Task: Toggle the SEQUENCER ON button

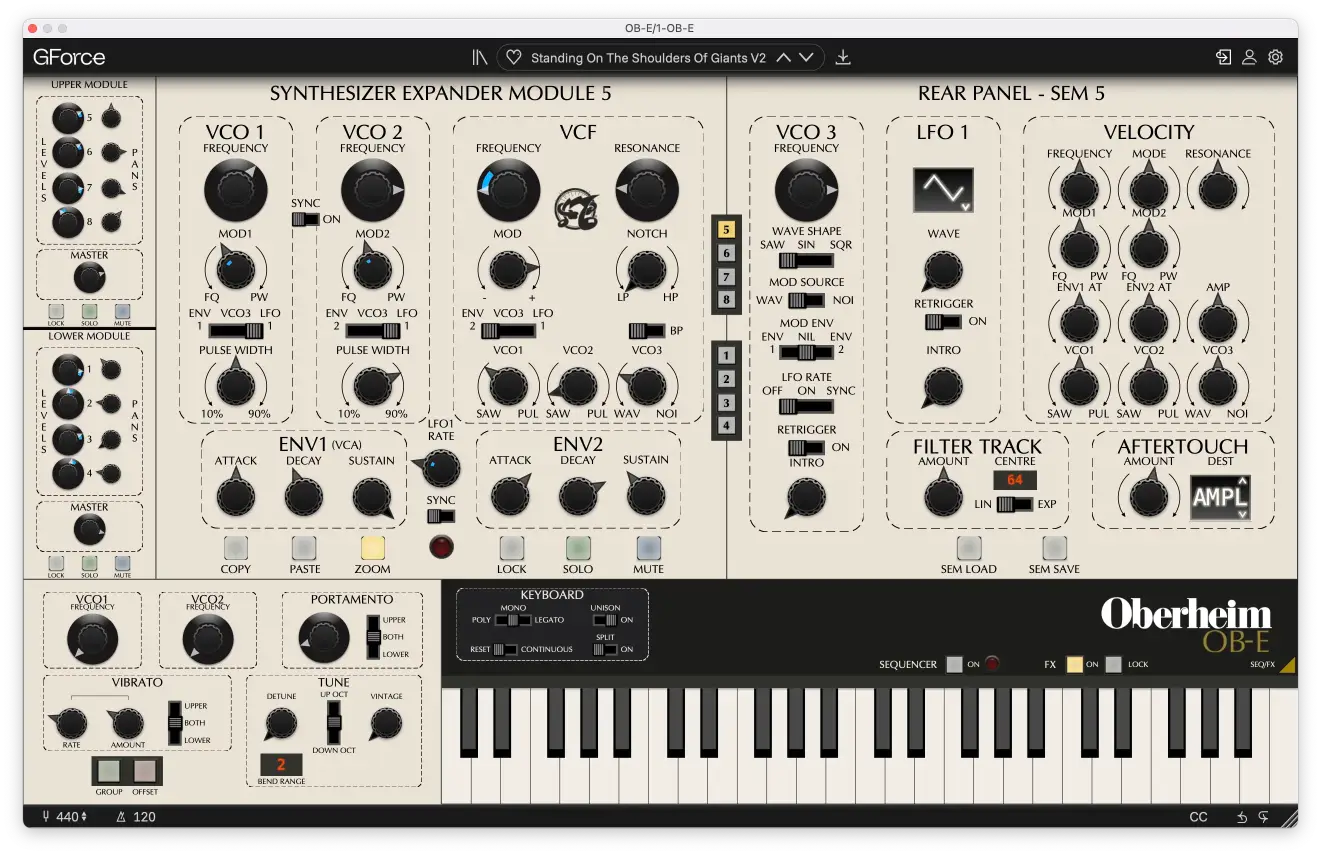Action: point(954,664)
